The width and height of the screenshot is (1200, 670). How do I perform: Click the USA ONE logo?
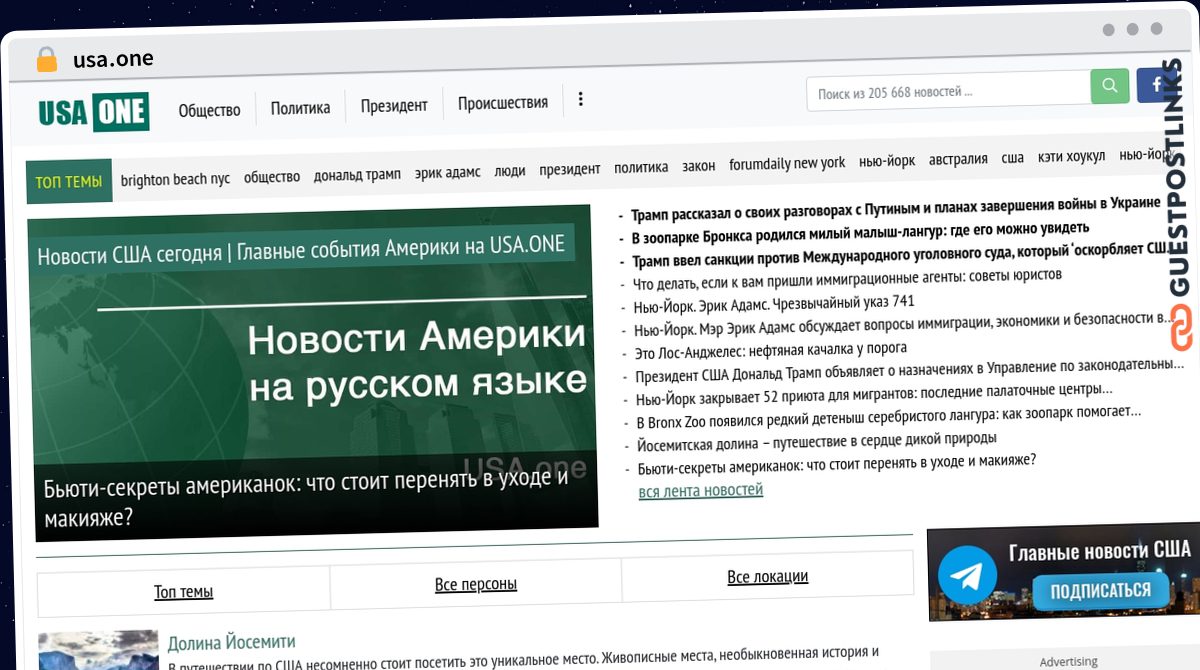(91, 112)
